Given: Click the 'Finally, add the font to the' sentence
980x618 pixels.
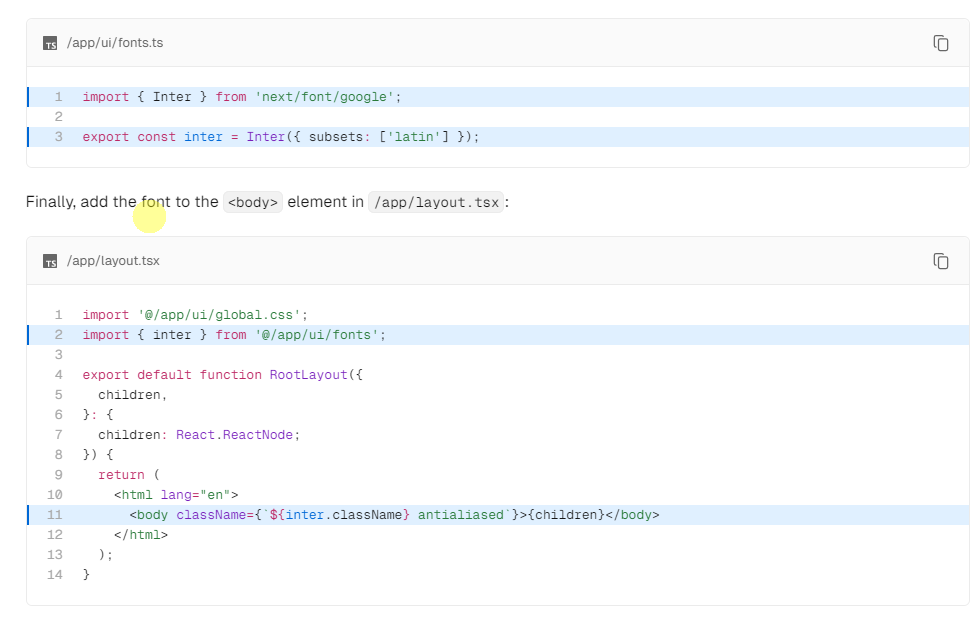Looking at the screenshot, I should point(122,202).
